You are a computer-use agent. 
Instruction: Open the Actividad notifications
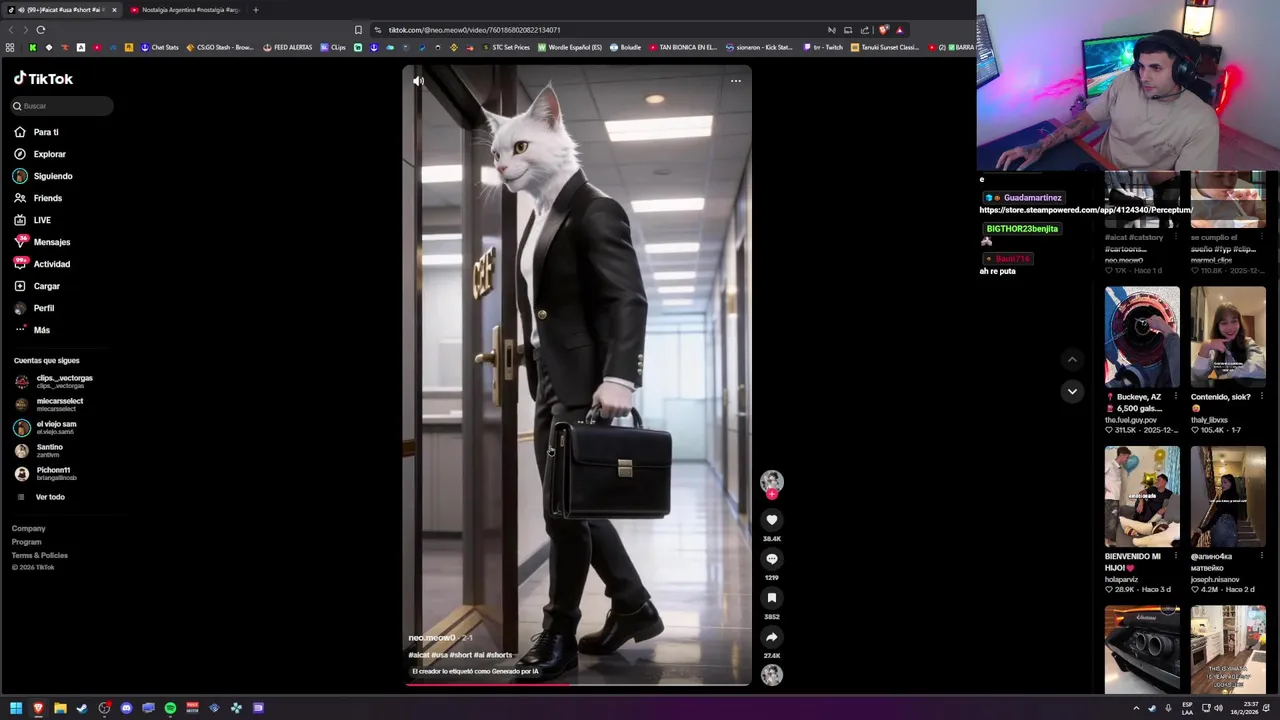pyautogui.click(x=42, y=264)
